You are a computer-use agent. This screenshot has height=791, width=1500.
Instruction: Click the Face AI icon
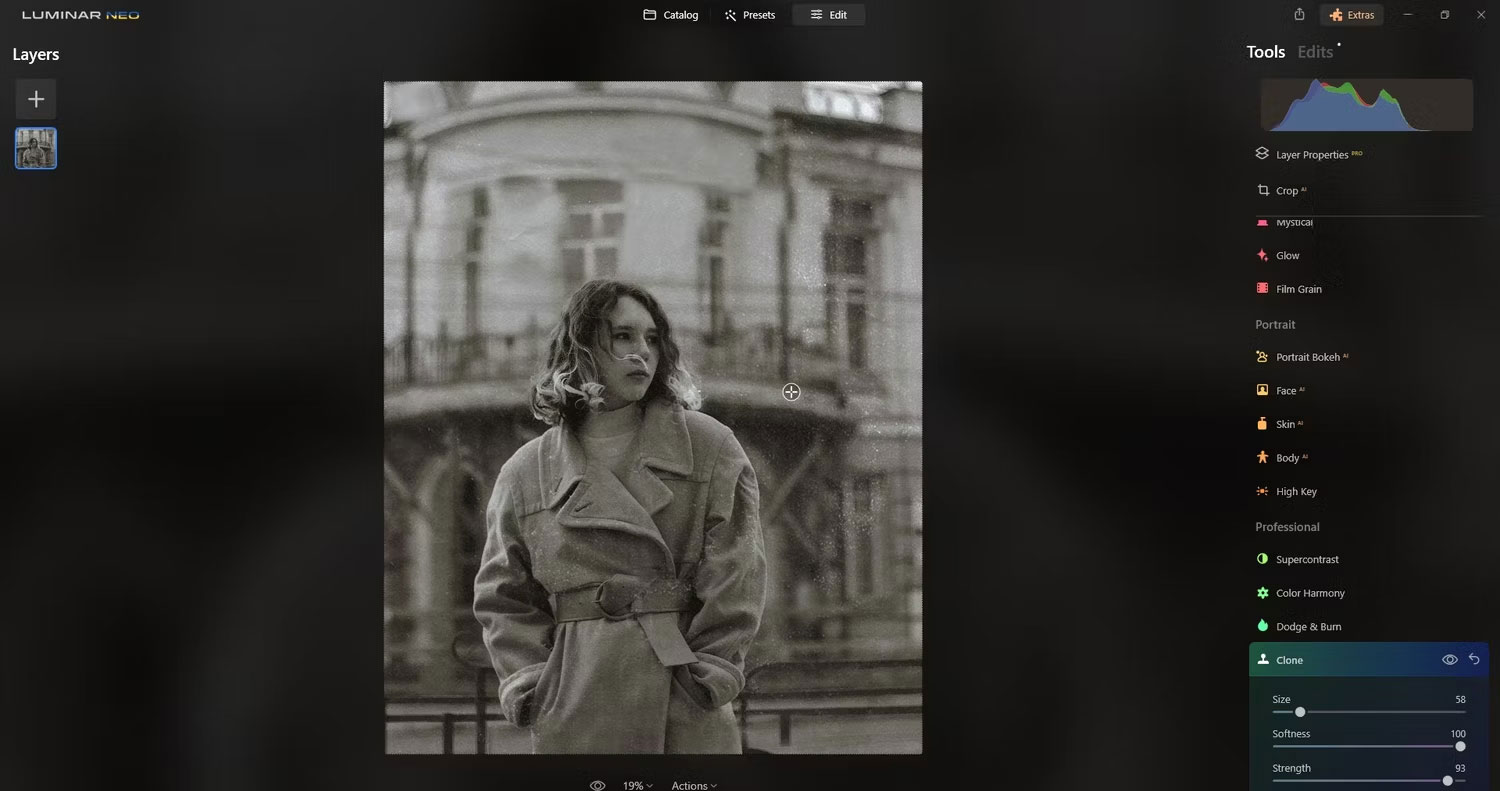coord(1262,390)
